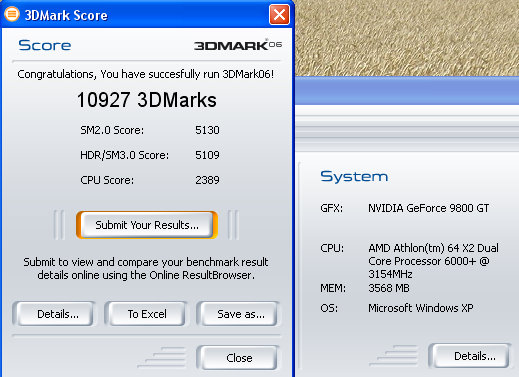This screenshot has height=377, width=519.
Task: Close the 3DMark Score window with X
Action: pos(279,14)
